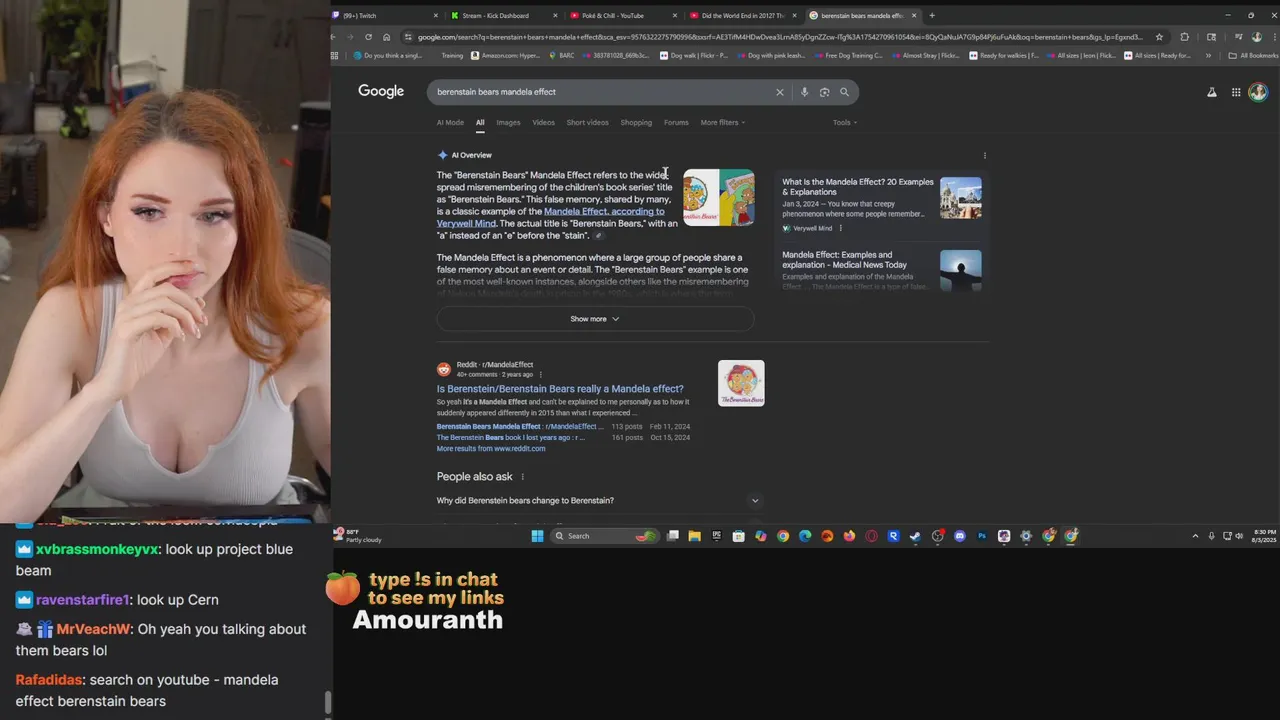The width and height of the screenshot is (1280, 720).
Task: Open 'Berenstain Bears Mandela Effect' Reddit sublink
Action: click(520, 426)
